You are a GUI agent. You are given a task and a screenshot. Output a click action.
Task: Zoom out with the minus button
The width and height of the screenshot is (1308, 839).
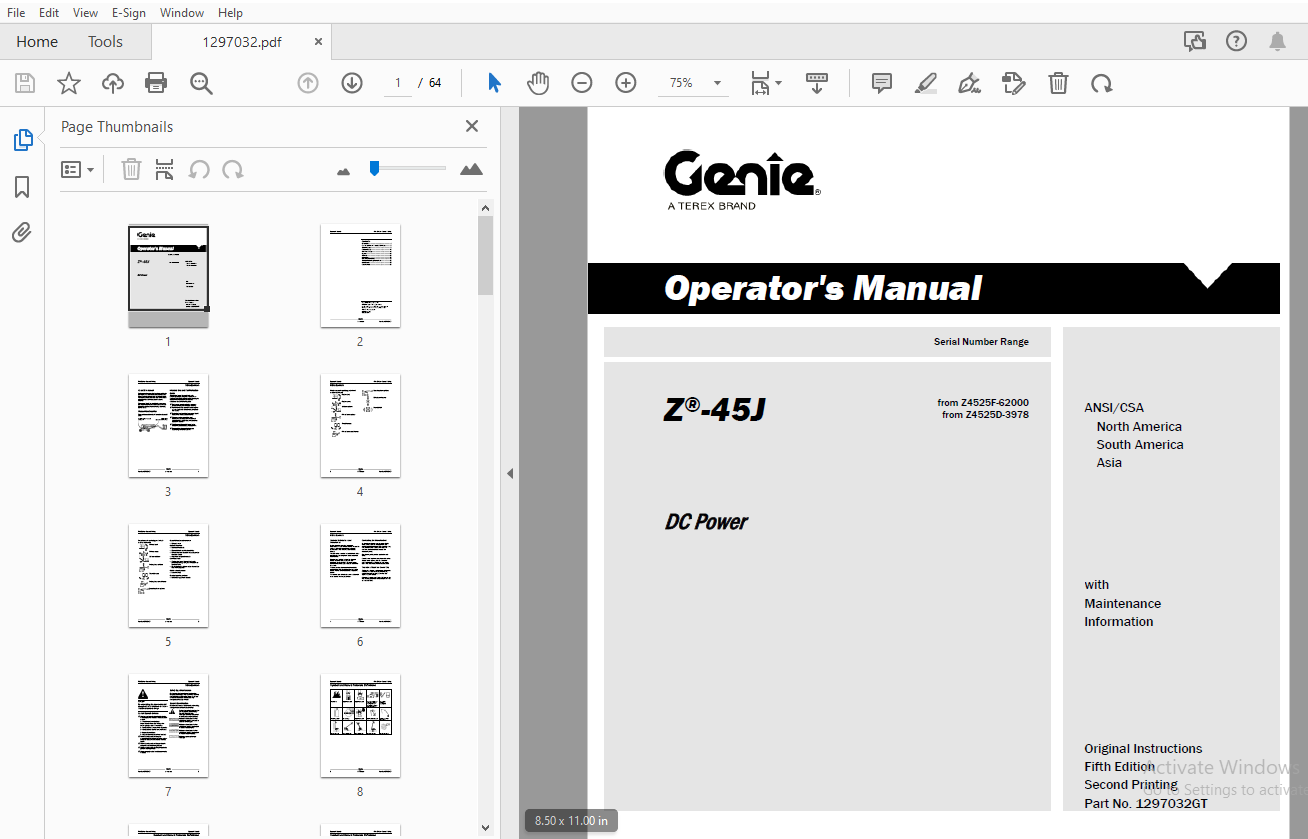coord(582,83)
